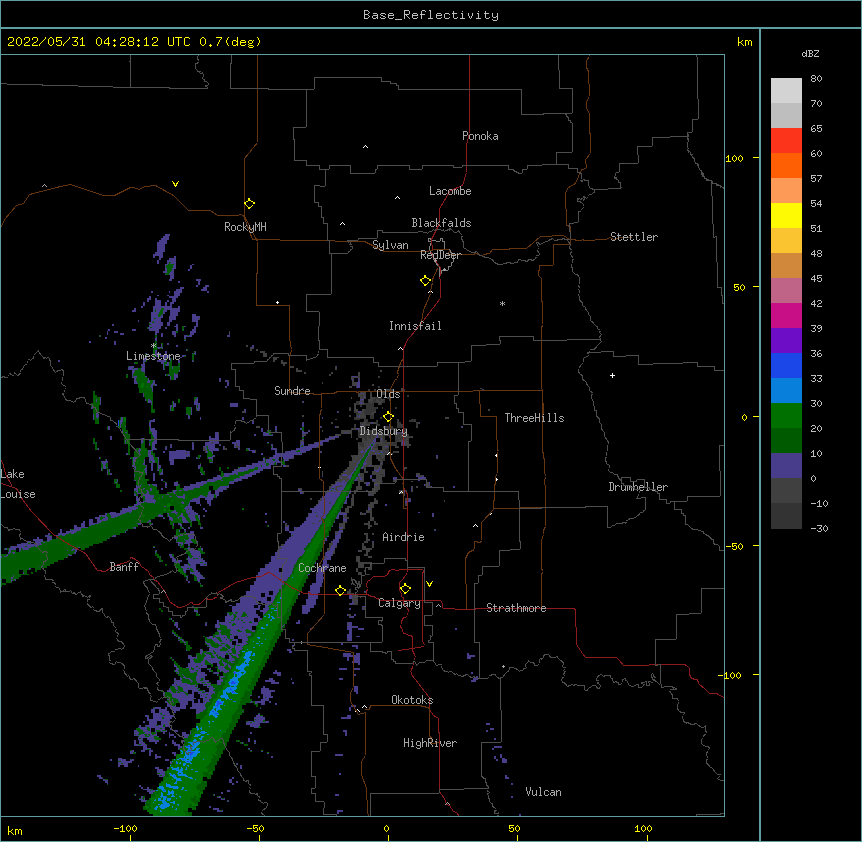Click the -100 tick label on the bottom axis
The height and width of the screenshot is (842, 862).
(125, 828)
